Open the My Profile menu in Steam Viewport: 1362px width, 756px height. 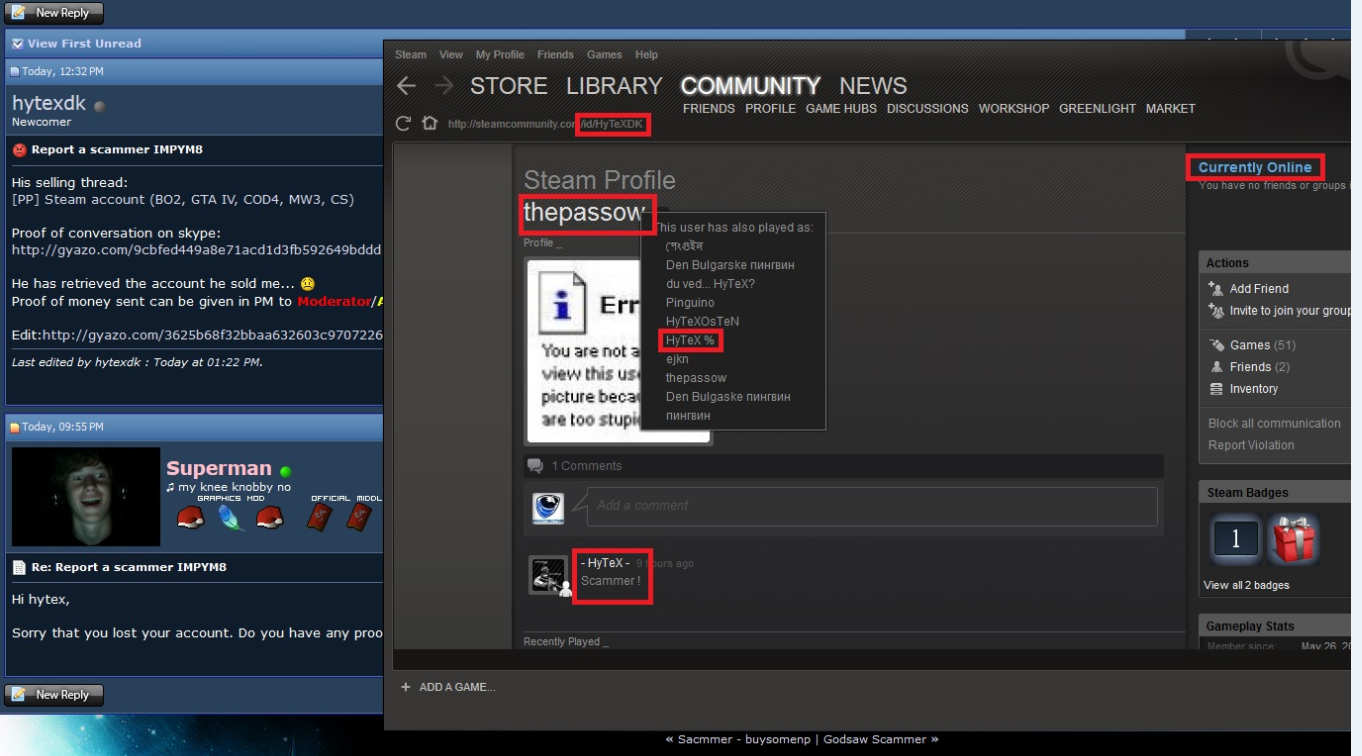[500, 55]
